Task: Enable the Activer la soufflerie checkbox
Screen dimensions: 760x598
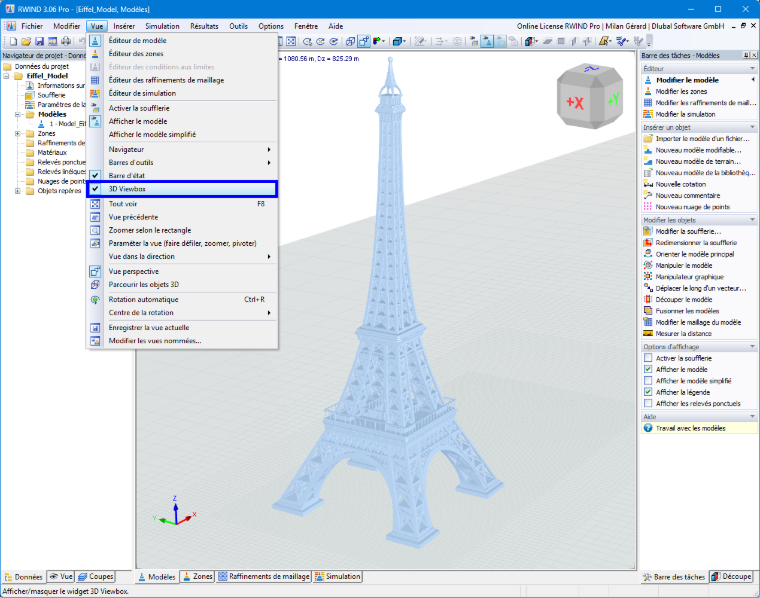Action: pos(648,358)
